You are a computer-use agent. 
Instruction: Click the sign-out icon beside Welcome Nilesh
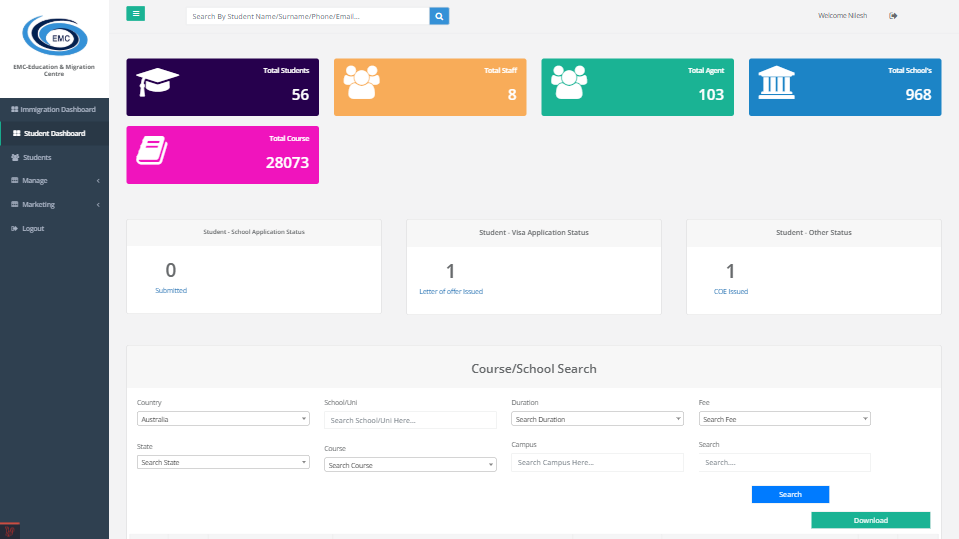(893, 16)
